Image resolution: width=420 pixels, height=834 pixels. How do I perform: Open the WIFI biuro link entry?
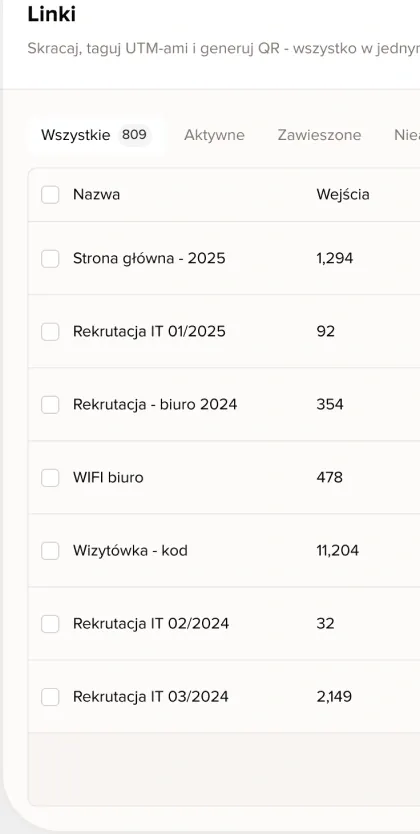pyautogui.click(x=108, y=477)
